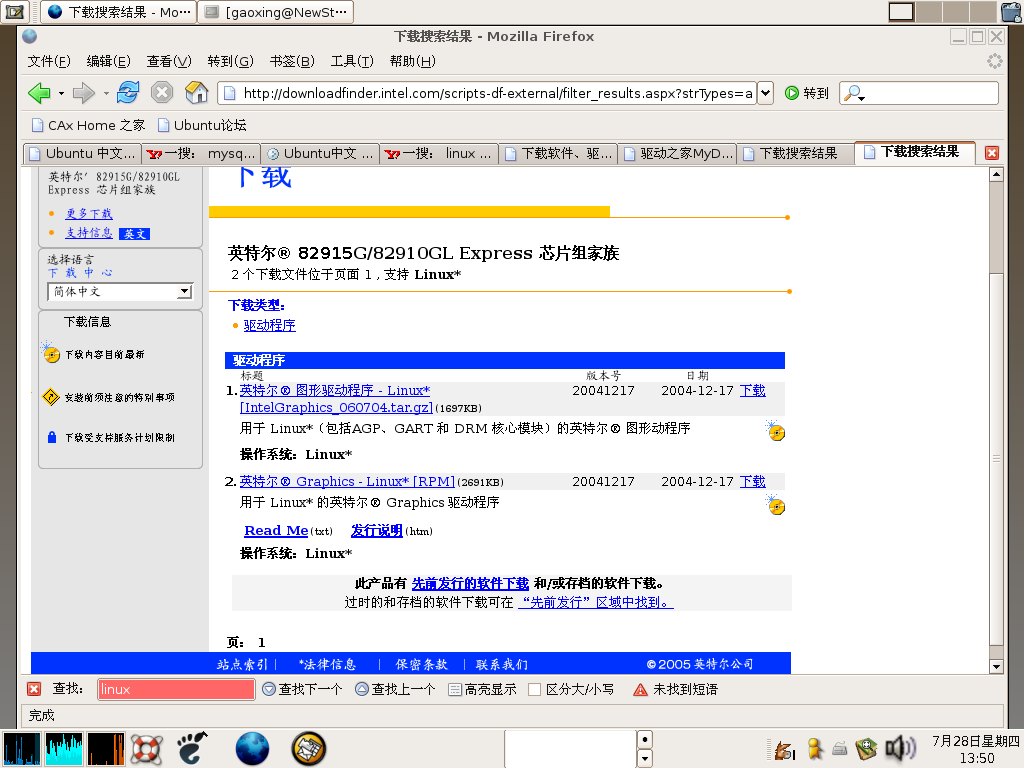
Task: Click the panel stepper down arrow
Action: pos(645,758)
